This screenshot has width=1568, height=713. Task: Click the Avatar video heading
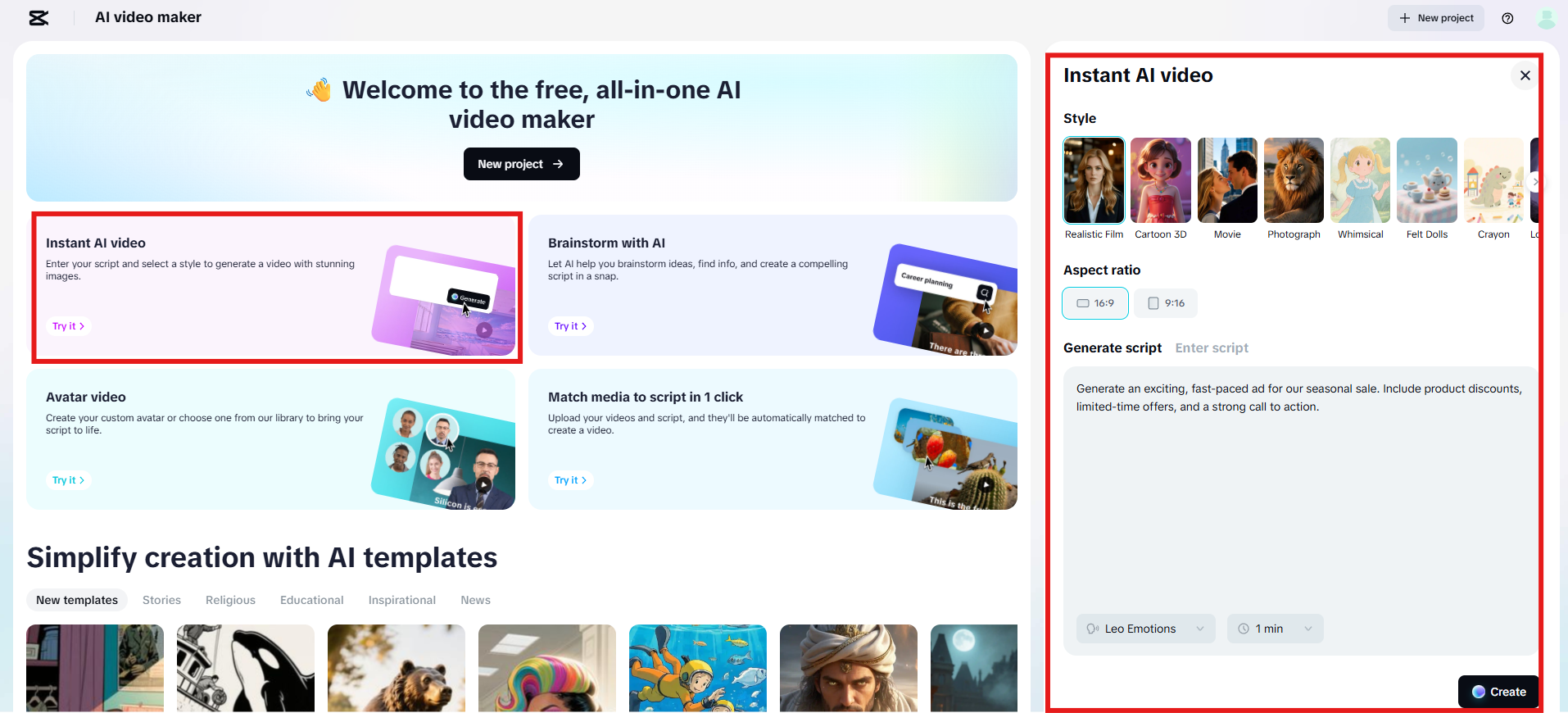coord(86,397)
